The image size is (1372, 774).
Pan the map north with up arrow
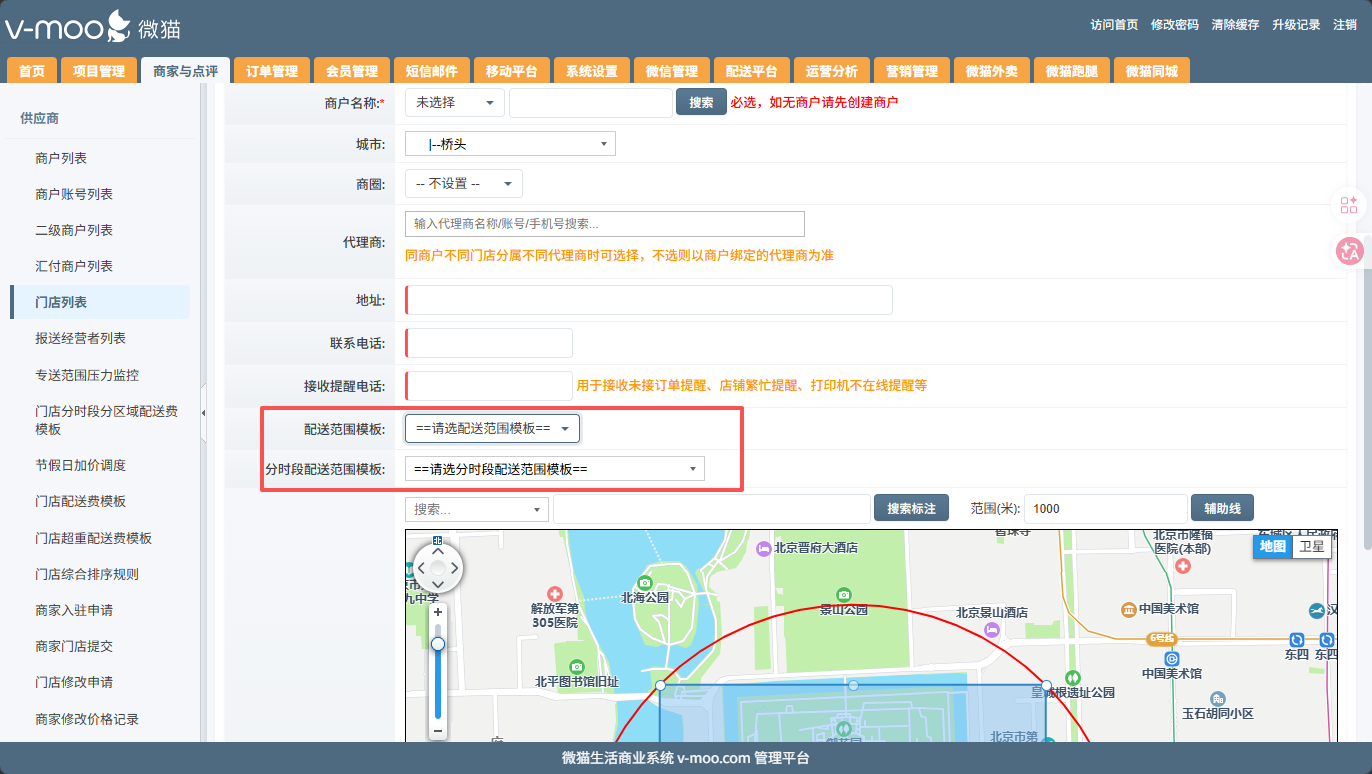(x=437, y=551)
